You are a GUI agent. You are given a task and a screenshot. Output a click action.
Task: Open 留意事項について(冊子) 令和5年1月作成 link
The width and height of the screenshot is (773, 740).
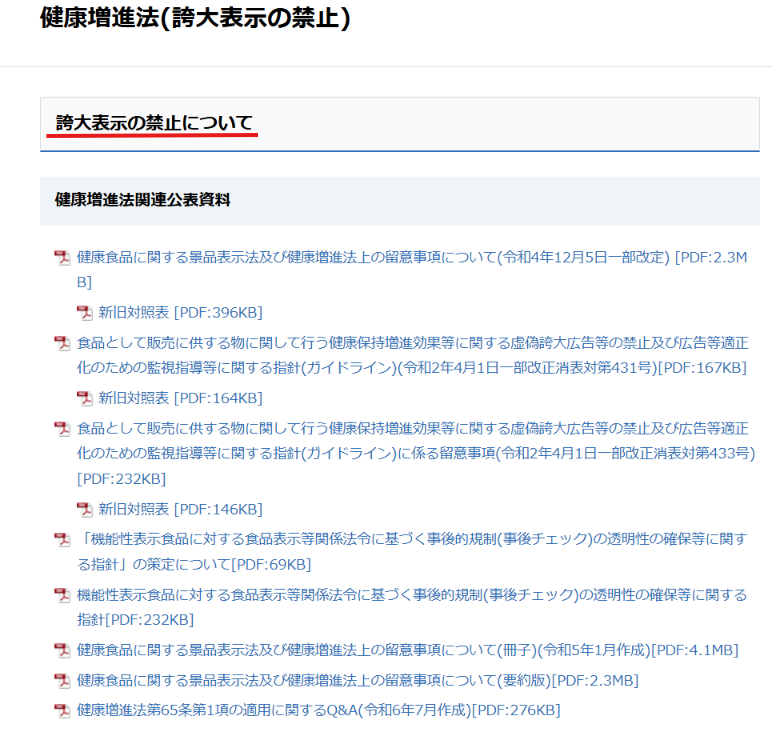[408, 650]
